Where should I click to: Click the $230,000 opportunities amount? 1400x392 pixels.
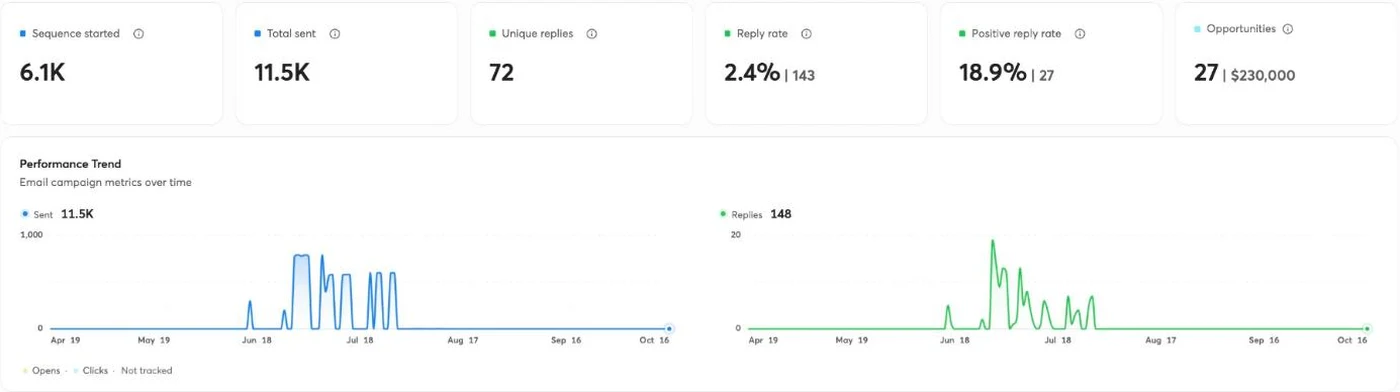point(1263,75)
